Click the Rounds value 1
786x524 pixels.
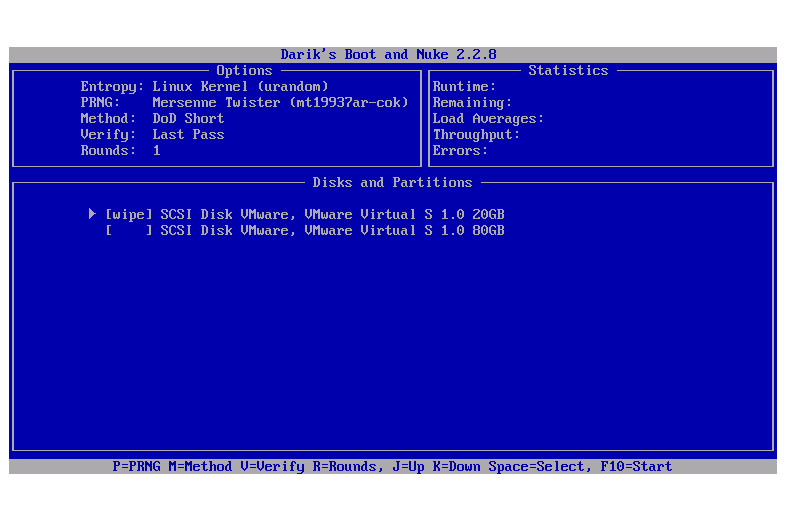pos(156,150)
